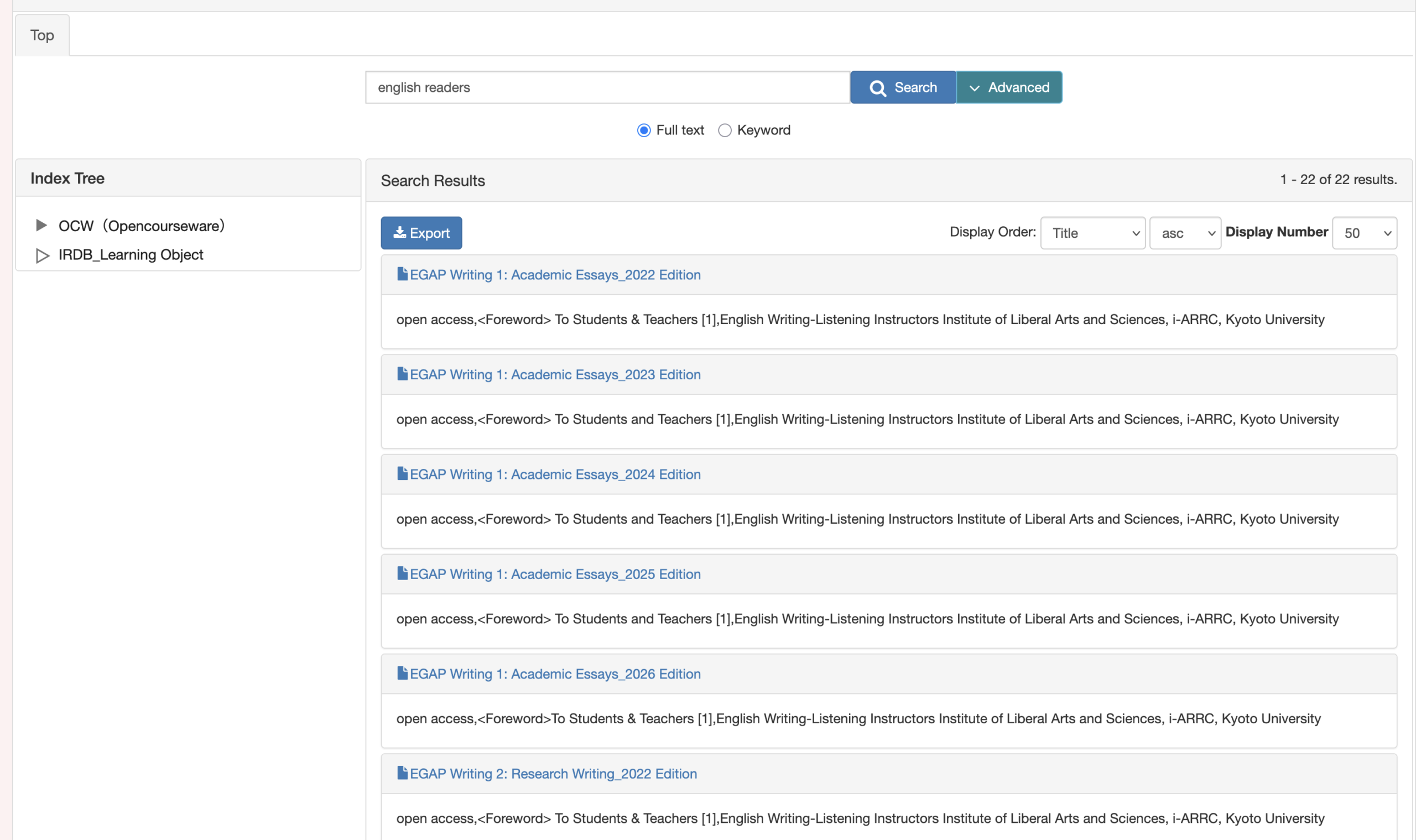This screenshot has width=1416, height=840.
Task: Open the asc sort direction dropdown
Action: [x=1184, y=233]
